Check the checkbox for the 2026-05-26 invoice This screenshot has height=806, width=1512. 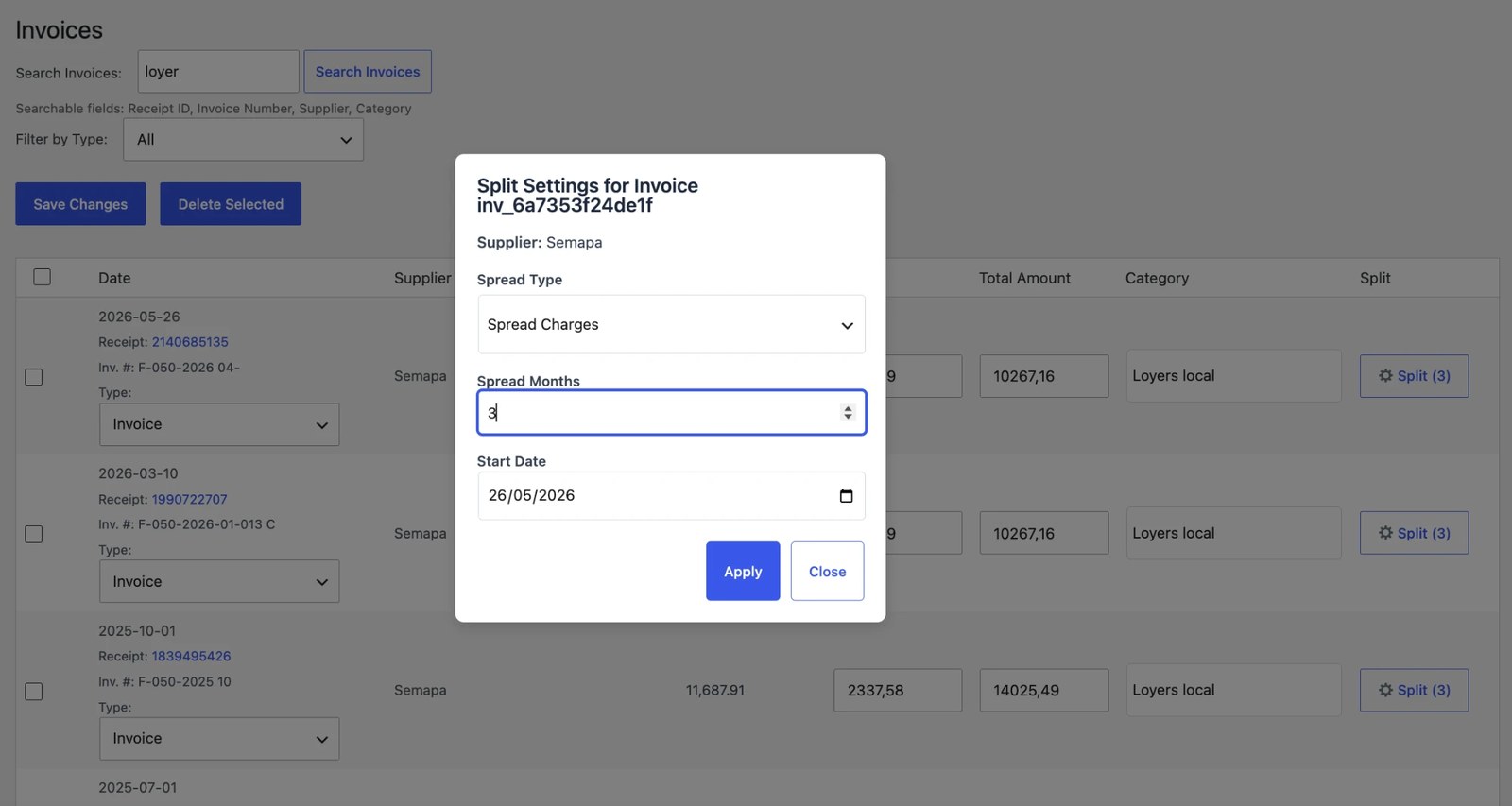[x=34, y=377]
